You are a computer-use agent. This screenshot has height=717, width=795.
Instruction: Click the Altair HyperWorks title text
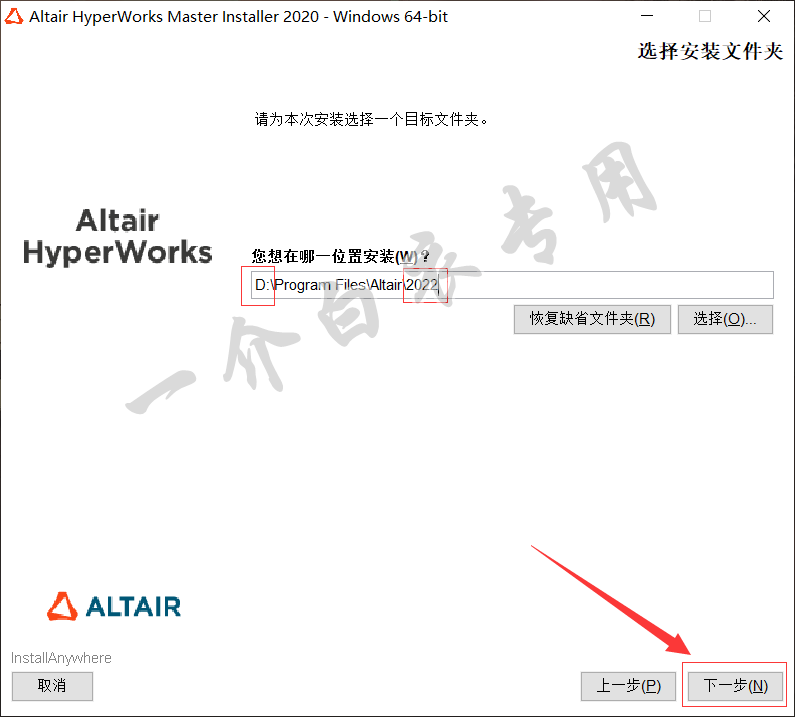pos(118,236)
